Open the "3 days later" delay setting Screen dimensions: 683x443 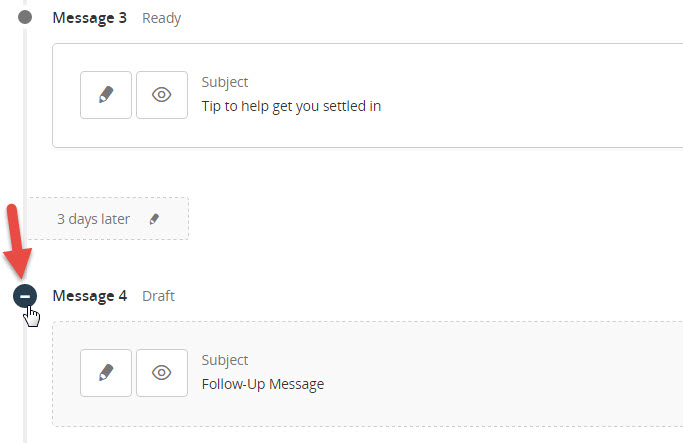[x=93, y=219]
